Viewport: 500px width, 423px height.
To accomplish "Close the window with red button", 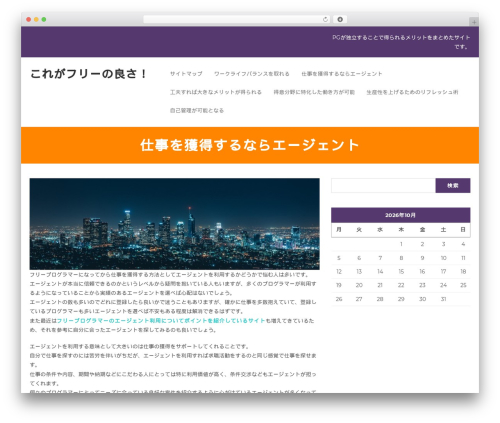I will click(29, 20).
